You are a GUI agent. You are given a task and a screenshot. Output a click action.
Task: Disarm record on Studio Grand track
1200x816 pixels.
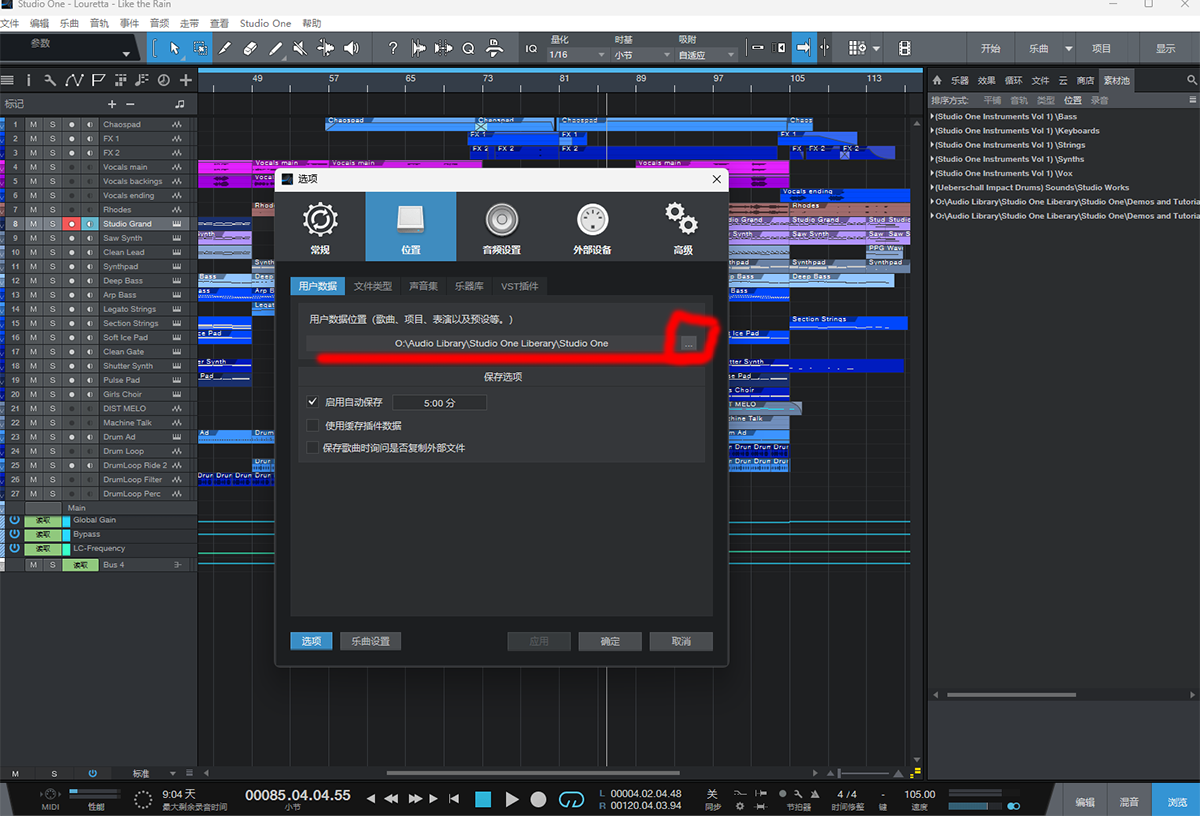pos(71,224)
